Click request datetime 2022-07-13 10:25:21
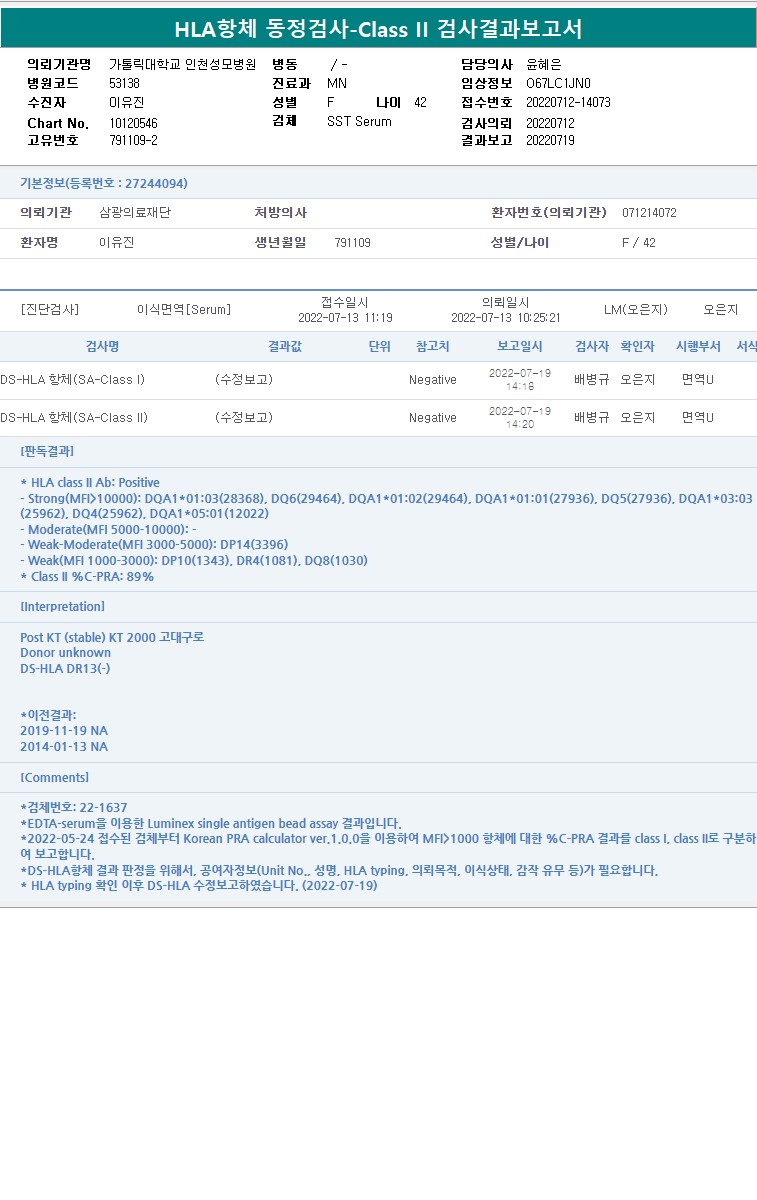Image resolution: width=757 pixels, height=1200 pixels. click(x=506, y=318)
